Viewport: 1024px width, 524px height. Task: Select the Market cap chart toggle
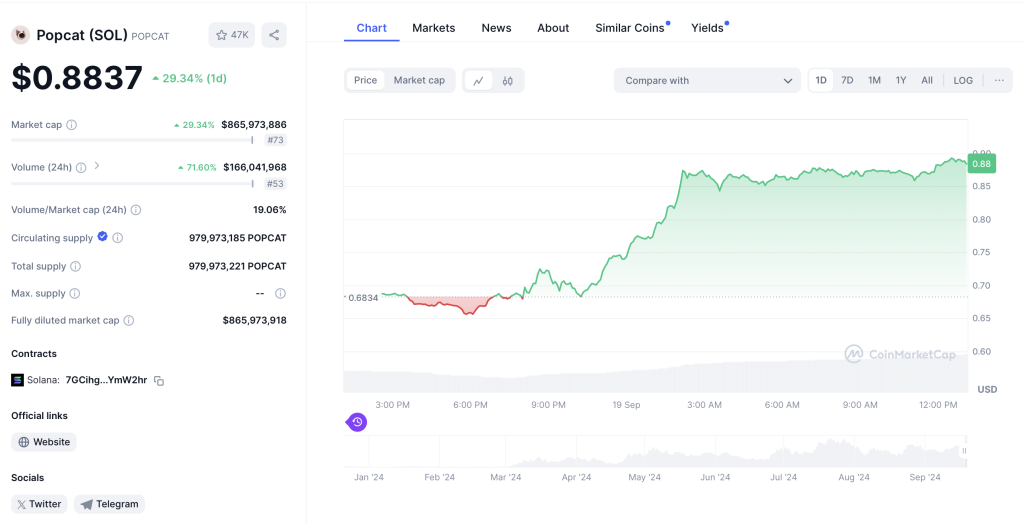coord(419,80)
